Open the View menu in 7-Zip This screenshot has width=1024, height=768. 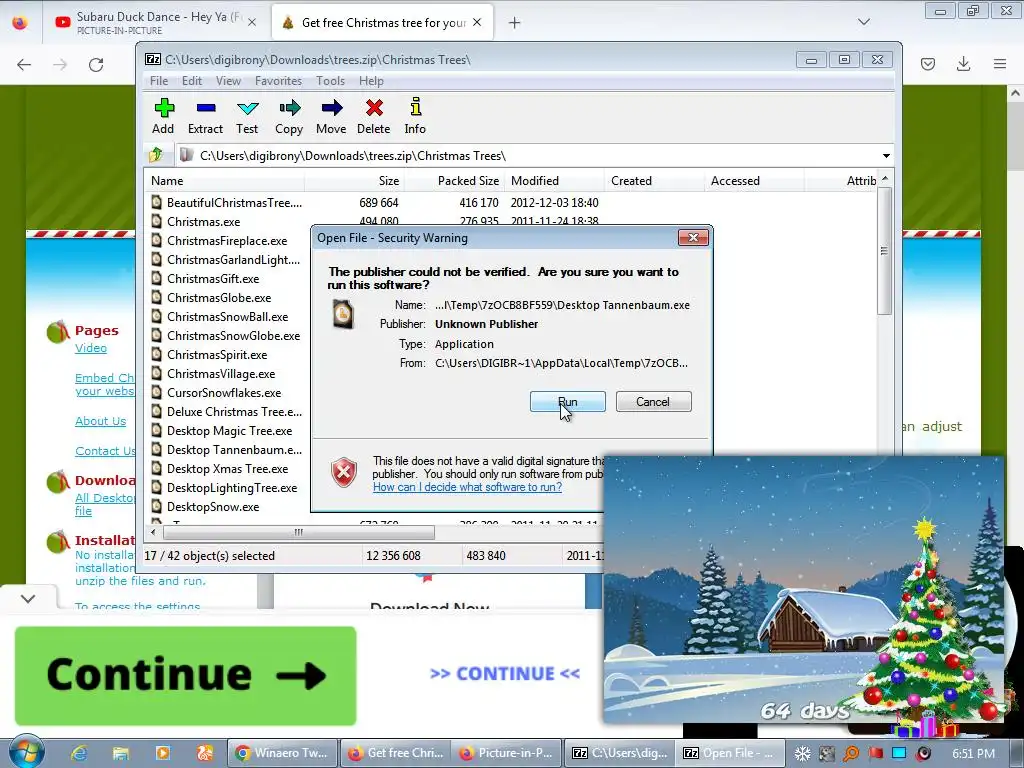point(229,81)
